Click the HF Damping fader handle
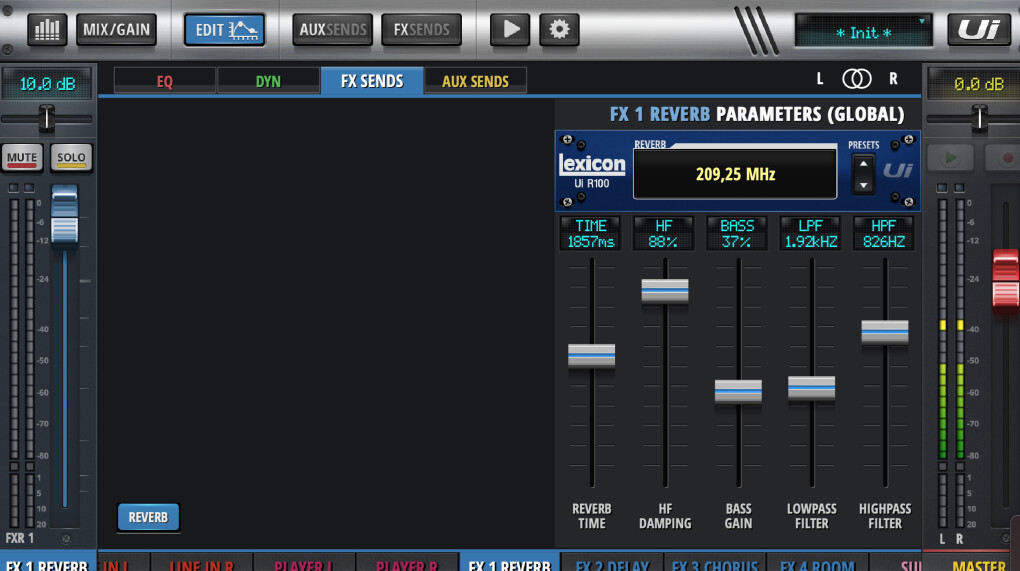The width and height of the screenshot is (1020, 571). 665,291
